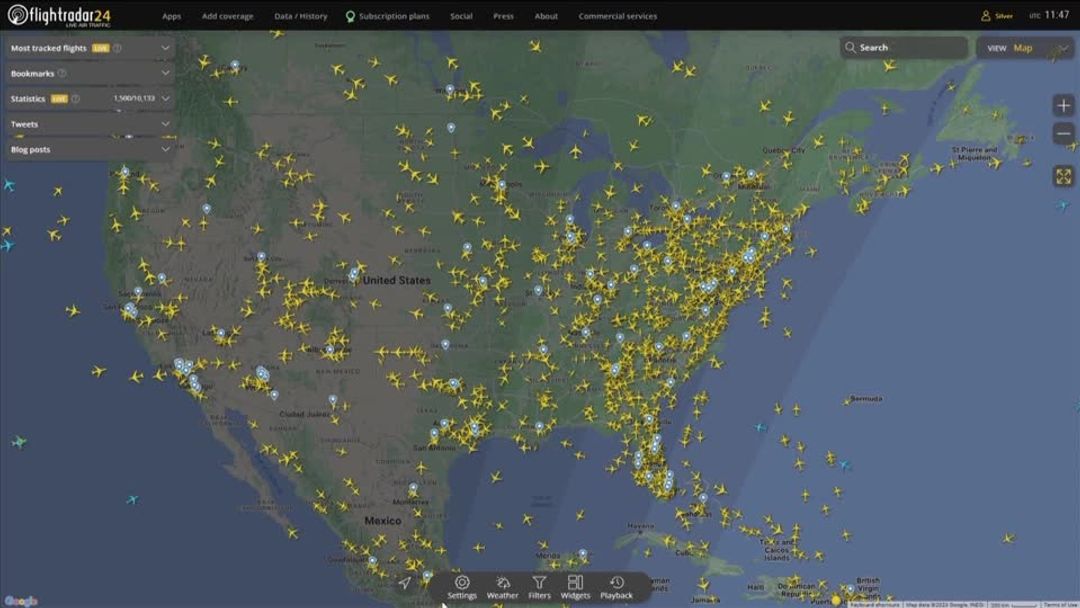
Task: Open the Press menu
Action: pyautogui.click(x=503, y=16)
